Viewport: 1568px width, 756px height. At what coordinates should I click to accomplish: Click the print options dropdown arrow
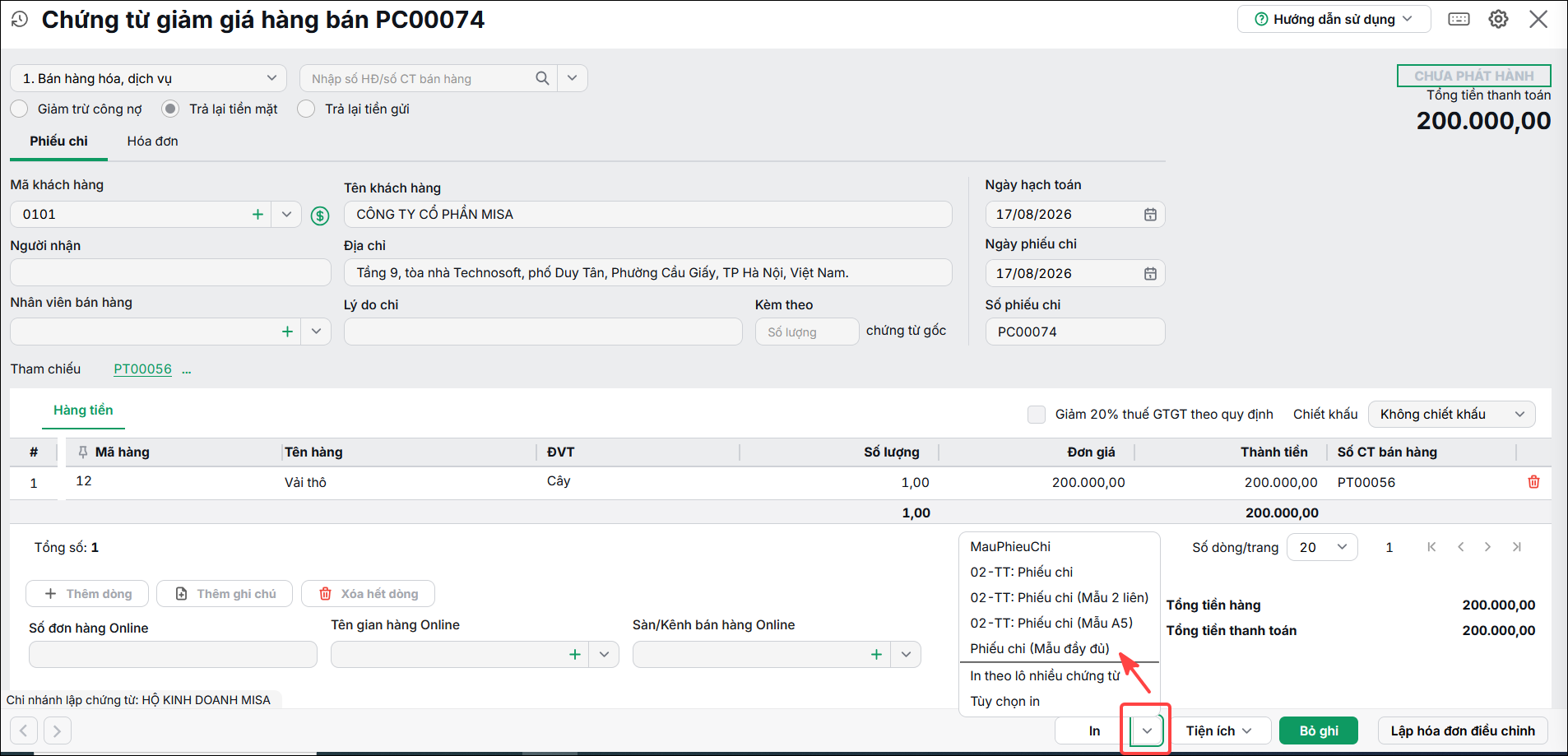click(1147, 730)
